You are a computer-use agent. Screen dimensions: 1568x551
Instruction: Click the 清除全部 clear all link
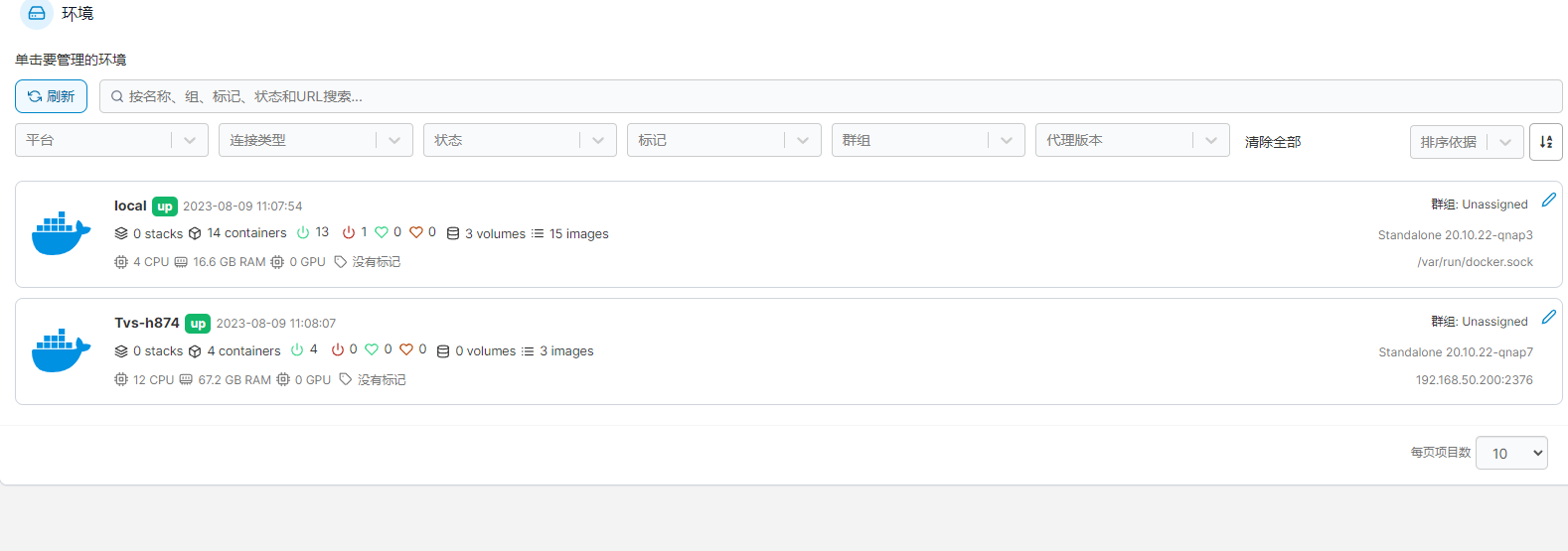tap(1273, 142)
